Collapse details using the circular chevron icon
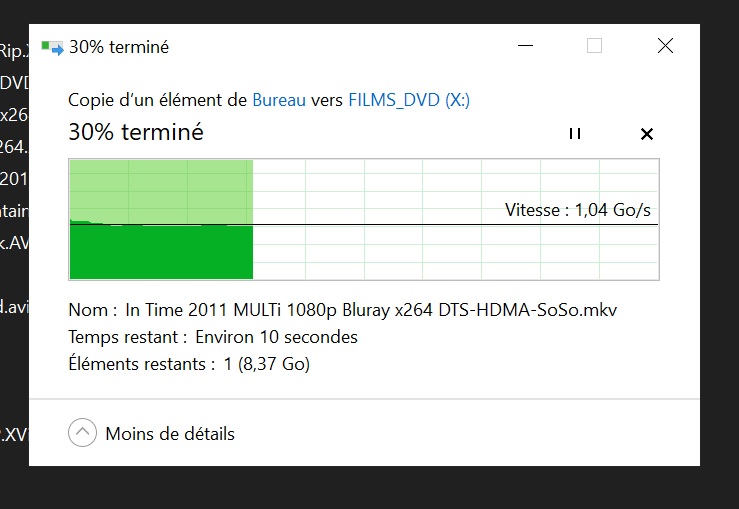739x509 pixels. coord(82,433)
